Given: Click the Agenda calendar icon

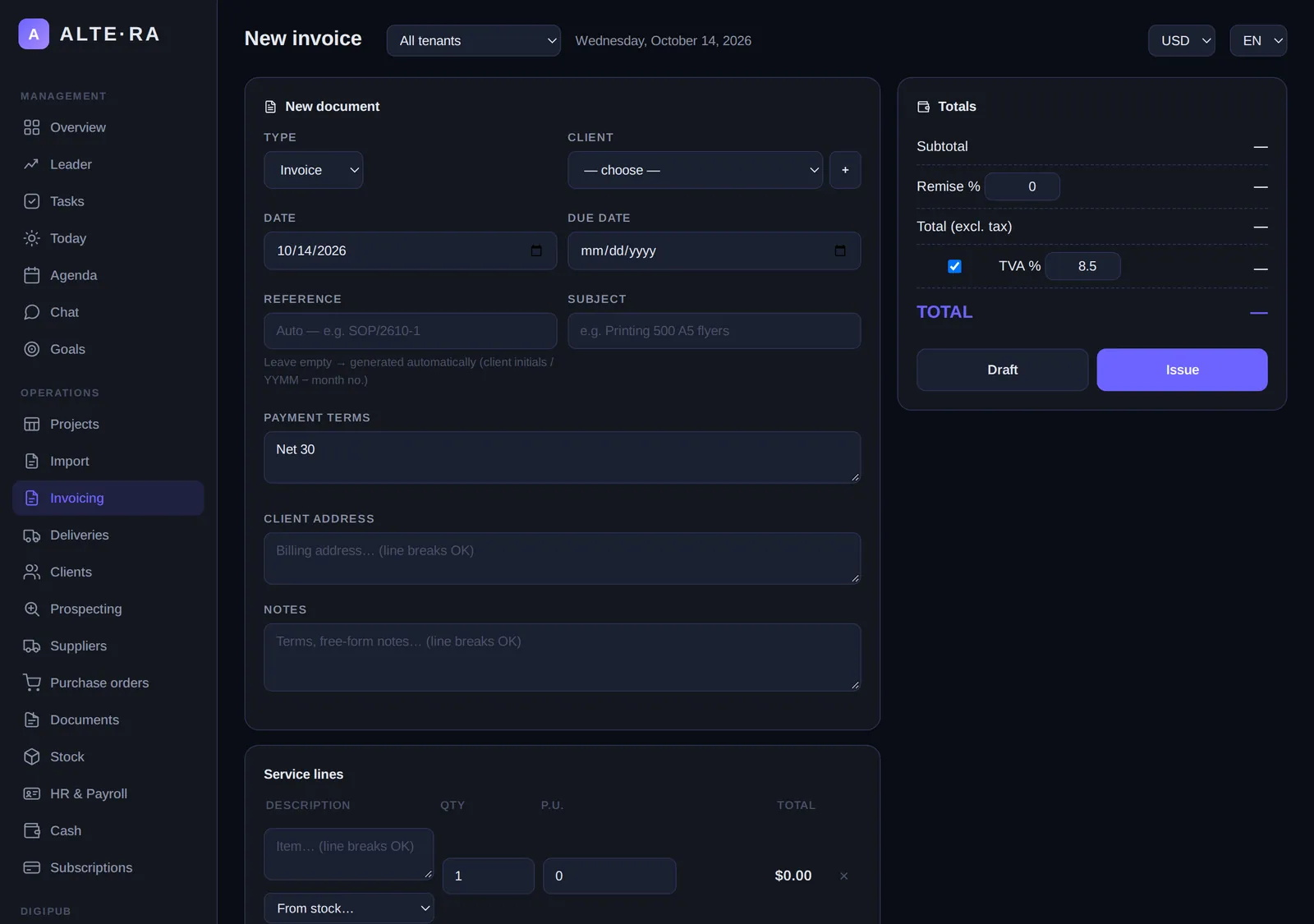Looking at the screenshot, I should (x=32, y=275).
